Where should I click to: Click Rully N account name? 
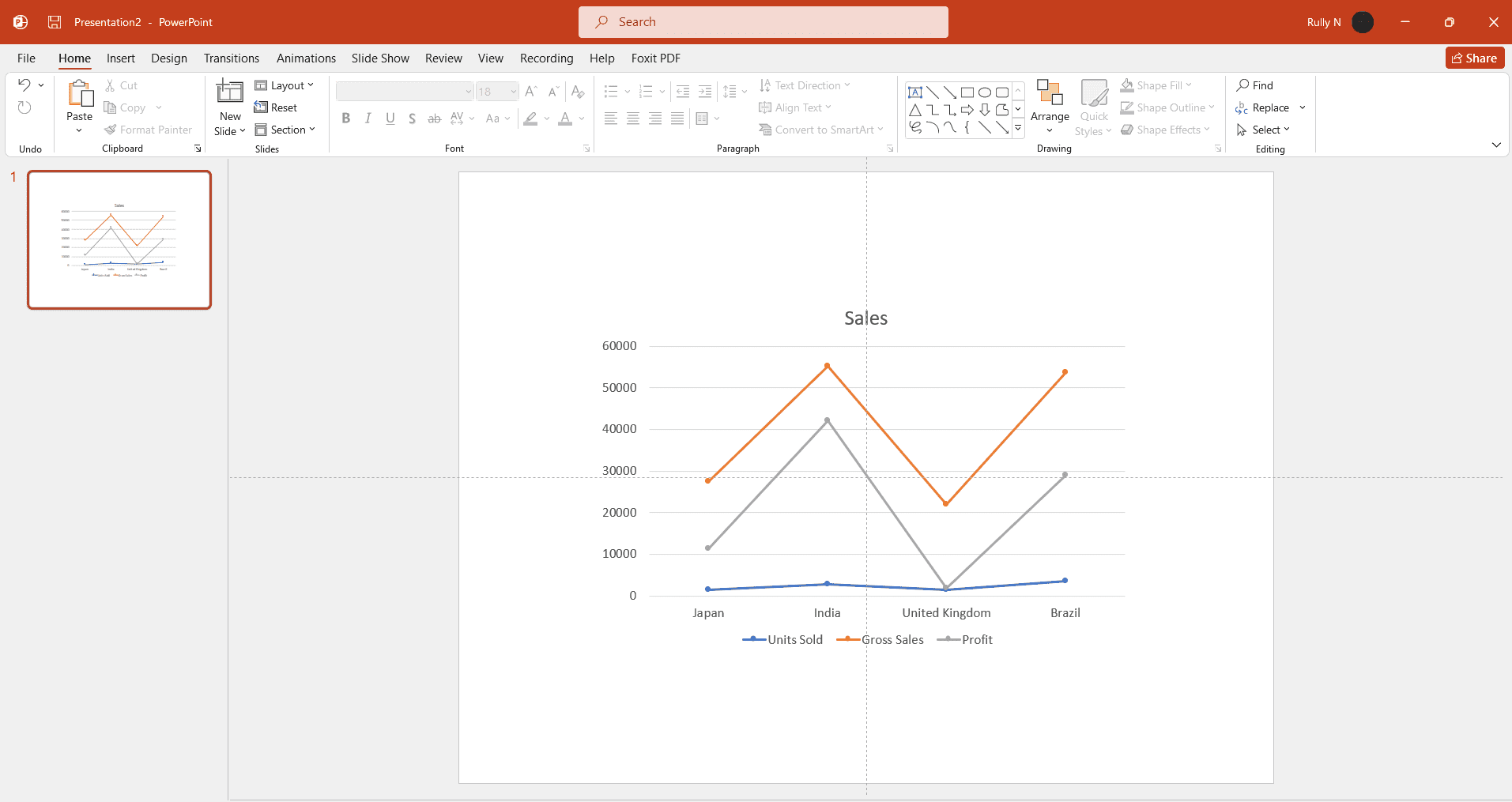point(1324,22)
